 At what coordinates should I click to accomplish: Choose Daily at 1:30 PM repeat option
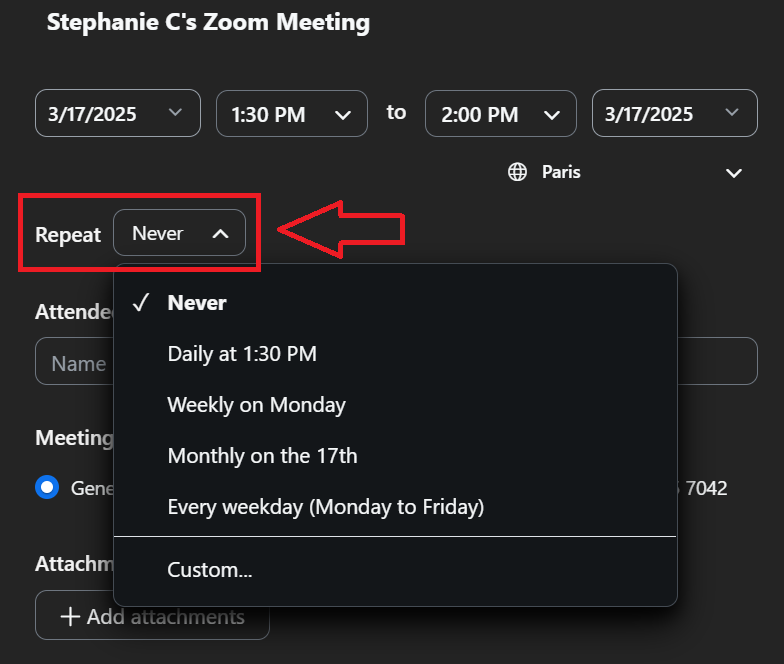pos(242,353)
